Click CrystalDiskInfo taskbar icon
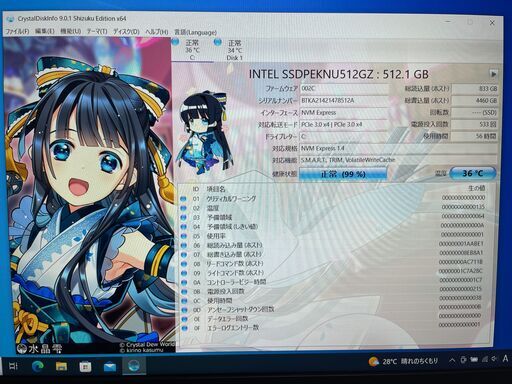Viewport: 512px width, 384px height. (x=134, y=366)
